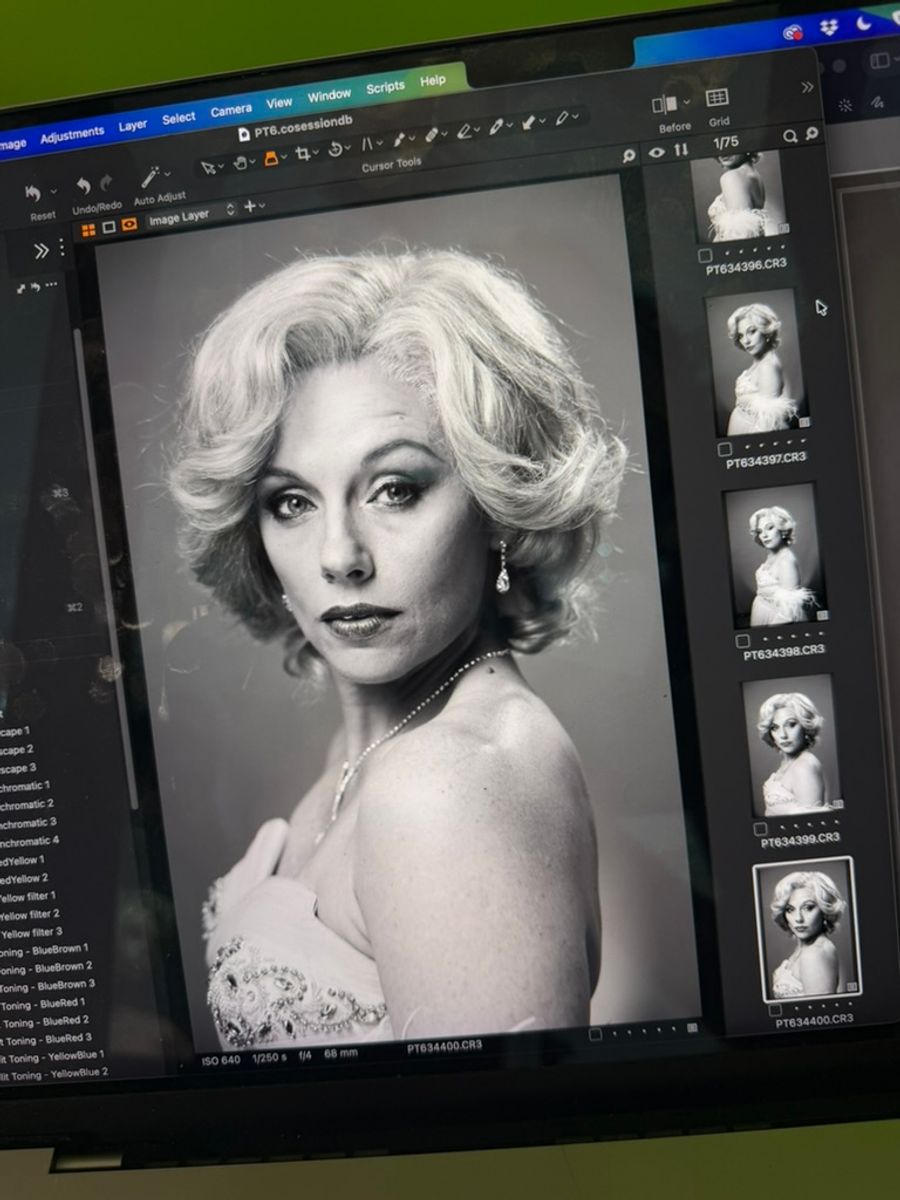Viewport: 900px width, 1200px height.
Task: Toggle the browser eye visibility icon
Action: pos(657,152)
